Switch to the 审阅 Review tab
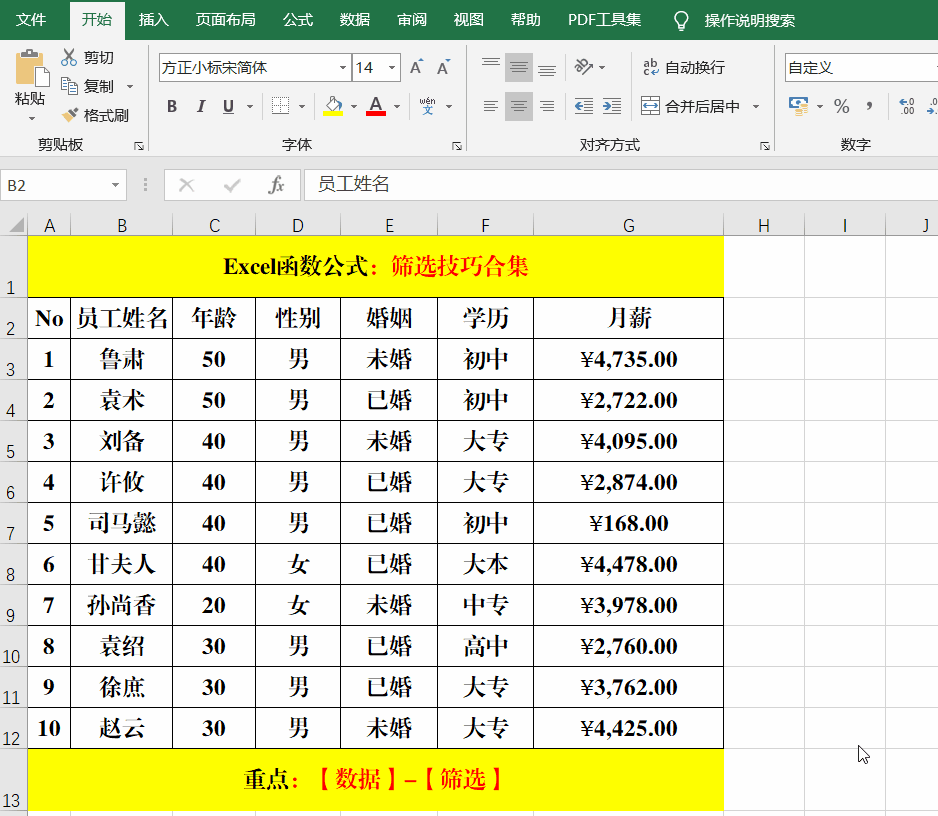The image size is (938, 816). (412, 20)
